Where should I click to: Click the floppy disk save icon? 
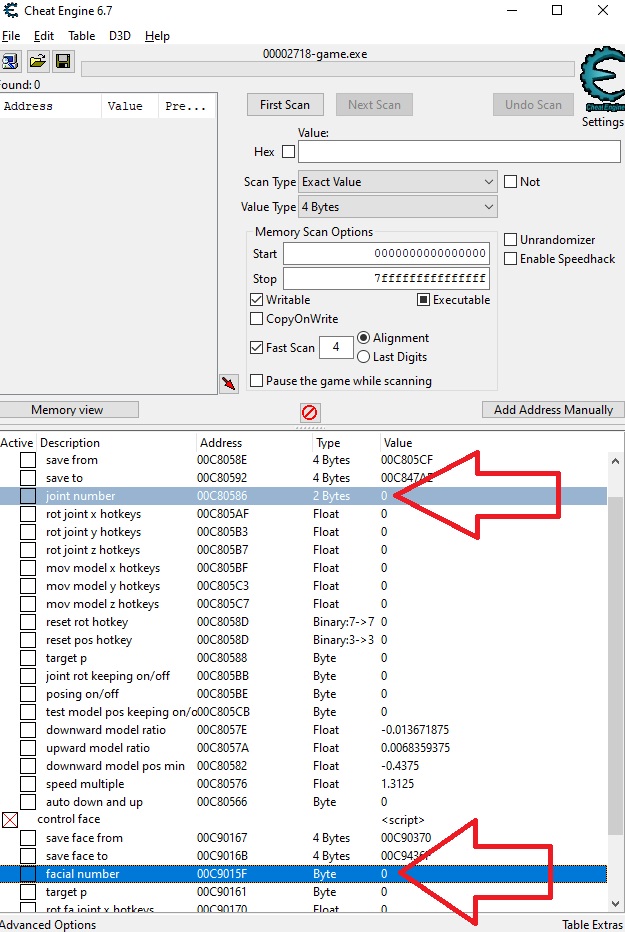pyautogui.click(x=63, y=61)
